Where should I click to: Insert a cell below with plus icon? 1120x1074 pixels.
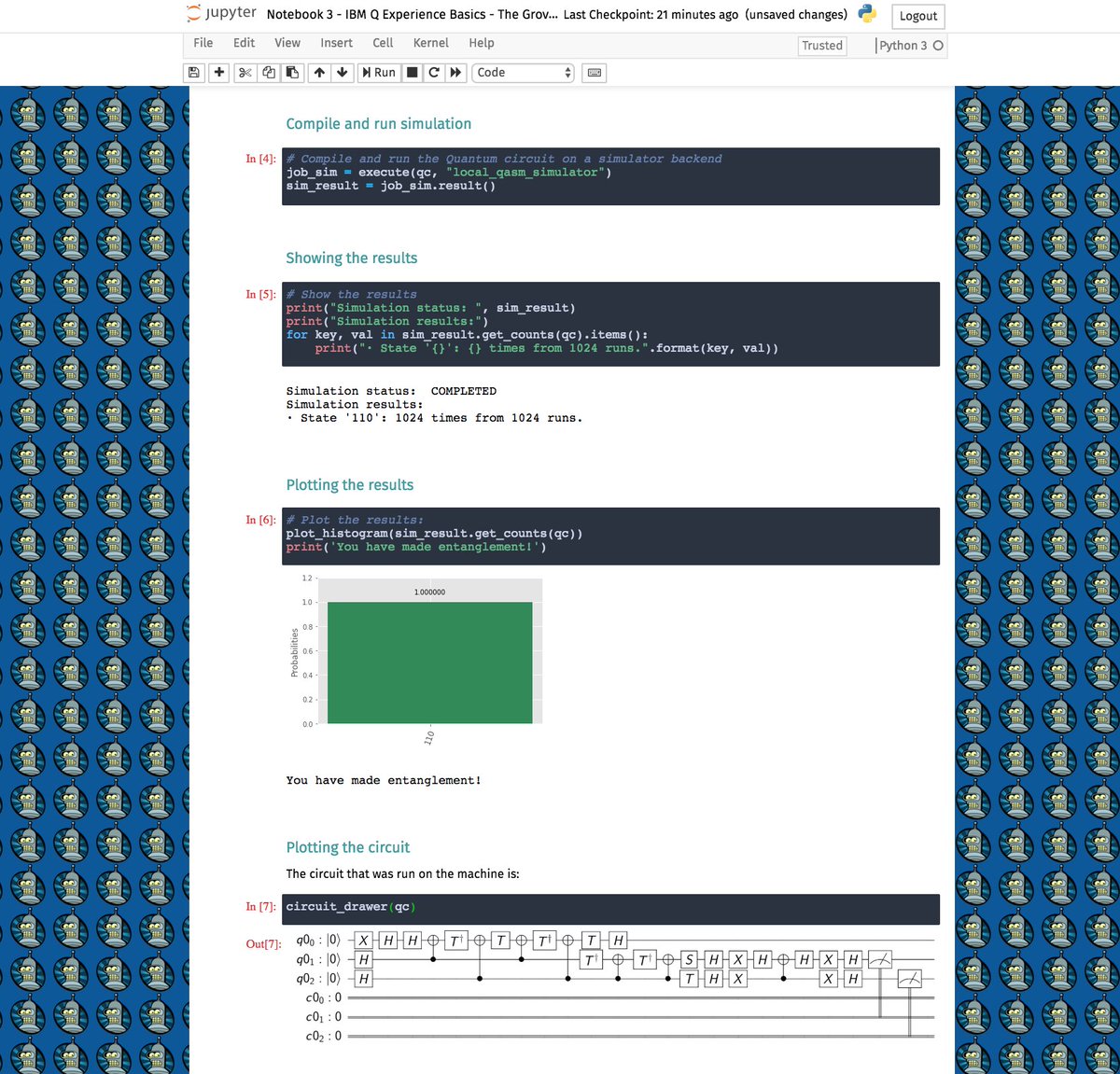pos(219,73)
